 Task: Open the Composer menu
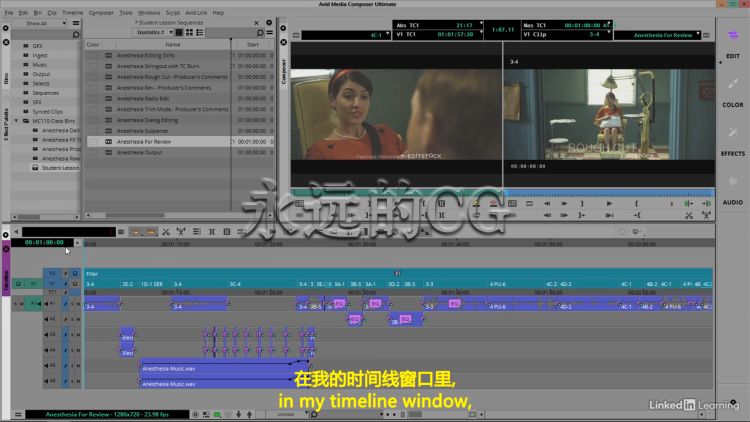point(101,13)
